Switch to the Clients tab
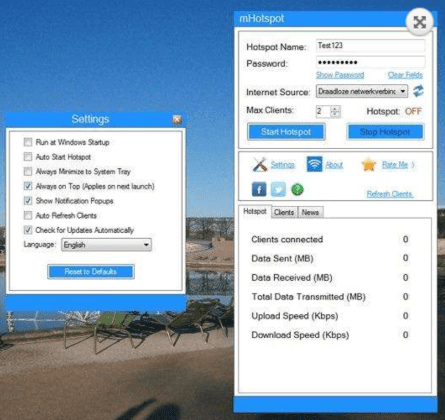This screenshot has width=445, height=420. [x=284, y=212]
